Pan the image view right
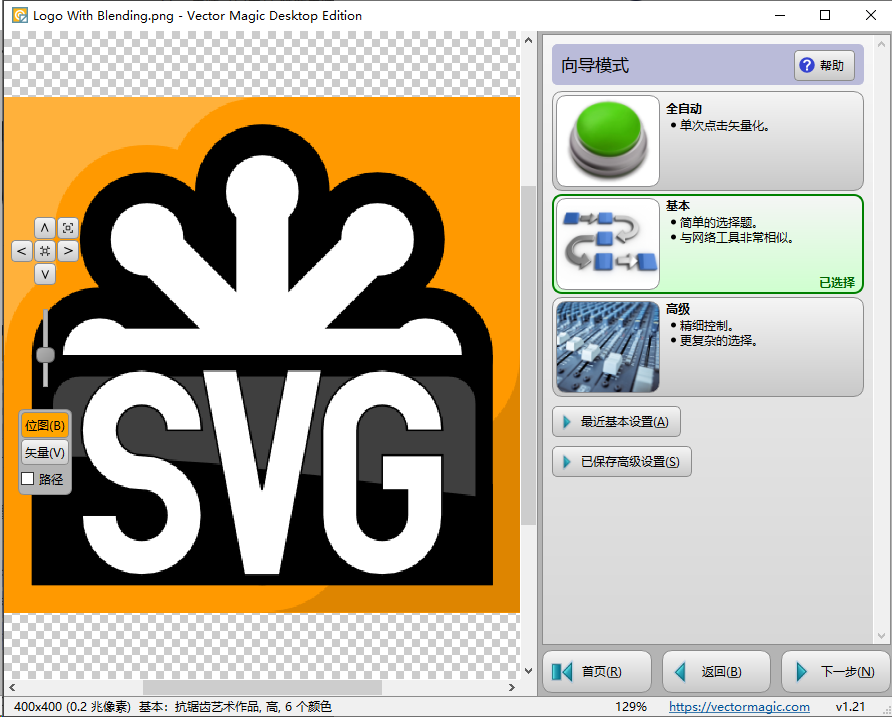 [68, 251]
